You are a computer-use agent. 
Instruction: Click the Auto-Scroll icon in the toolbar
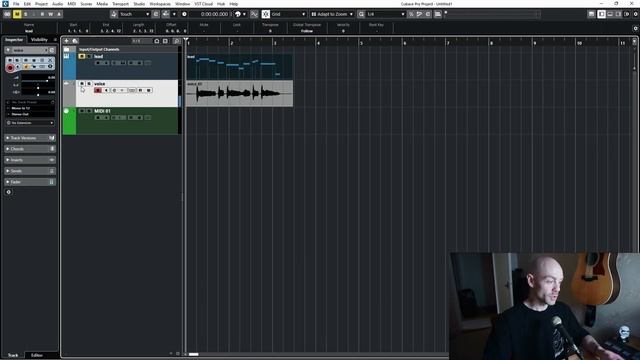point(165,14)
